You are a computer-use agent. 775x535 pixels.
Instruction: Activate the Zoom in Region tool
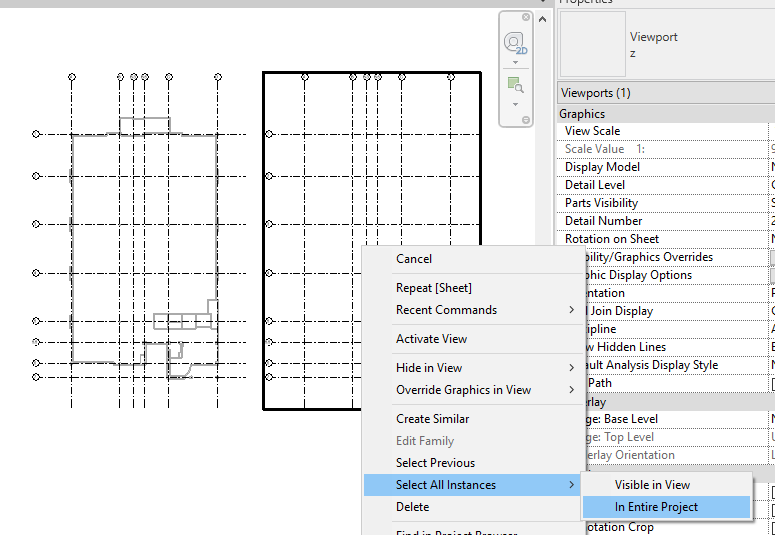pyautogui.click(x=515, y=85)
